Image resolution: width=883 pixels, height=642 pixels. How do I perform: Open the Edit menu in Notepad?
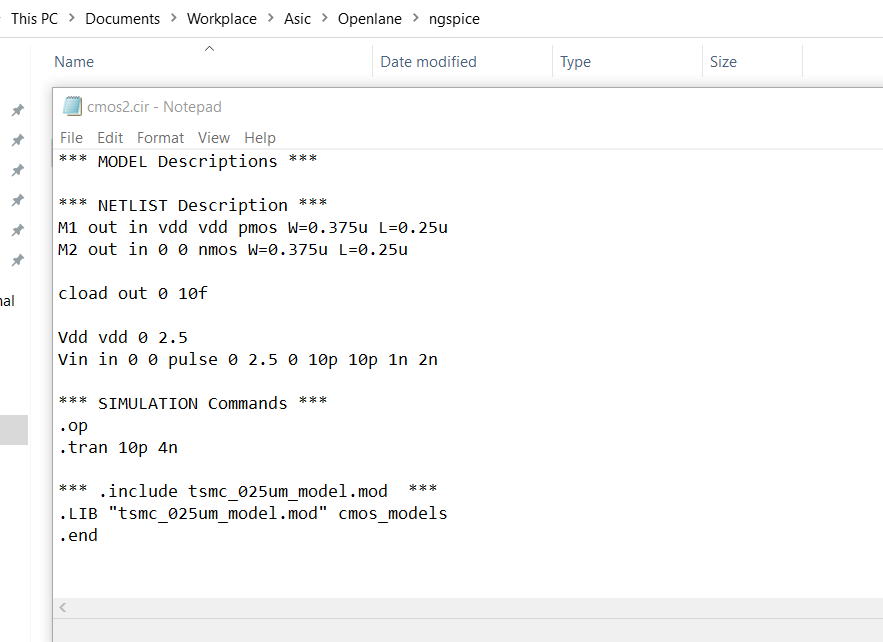[110, 137]
